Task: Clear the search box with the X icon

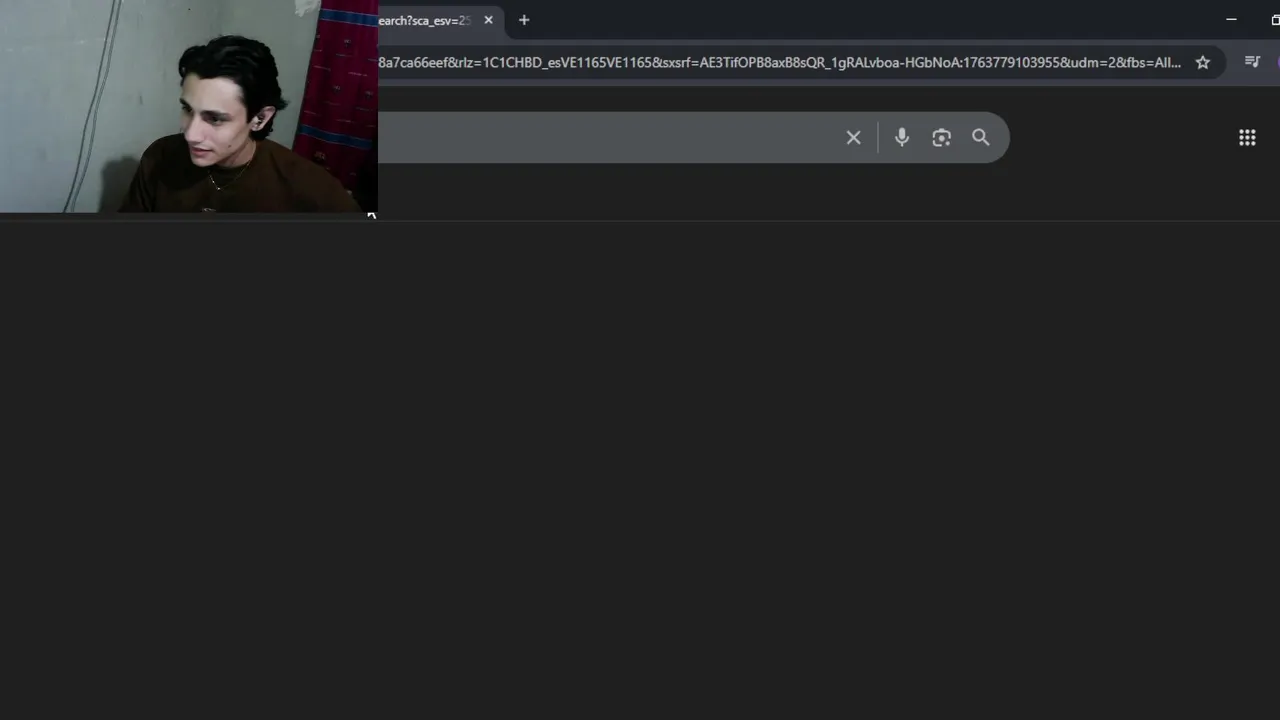Action: click(x=853, y=138)
